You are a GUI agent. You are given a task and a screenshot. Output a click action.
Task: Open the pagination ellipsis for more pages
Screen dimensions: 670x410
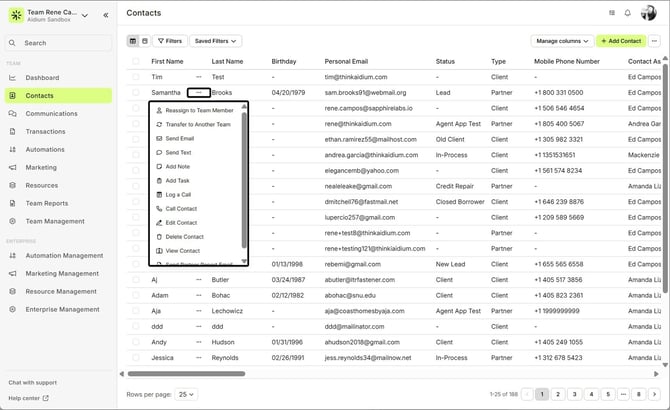point(623,394)
